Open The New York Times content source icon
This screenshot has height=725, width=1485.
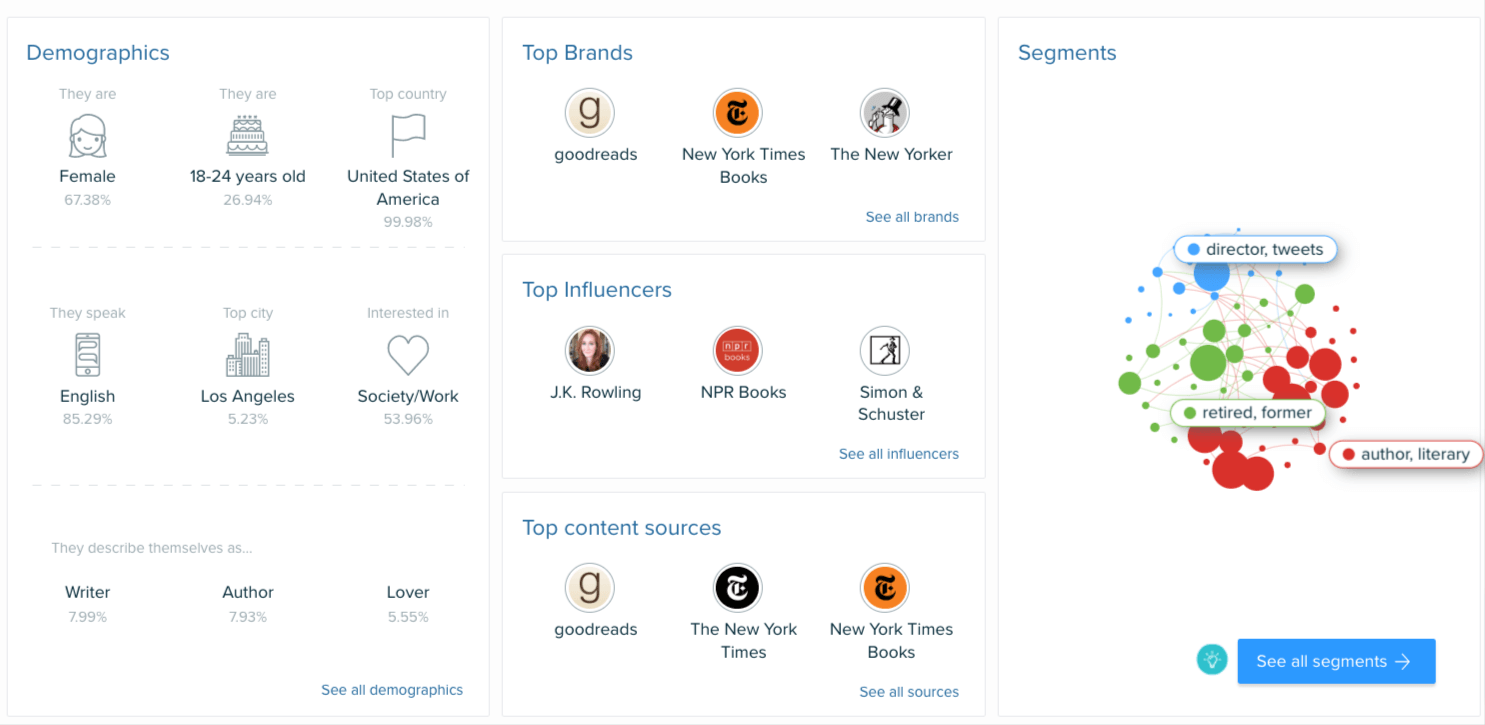click(737, 588)
